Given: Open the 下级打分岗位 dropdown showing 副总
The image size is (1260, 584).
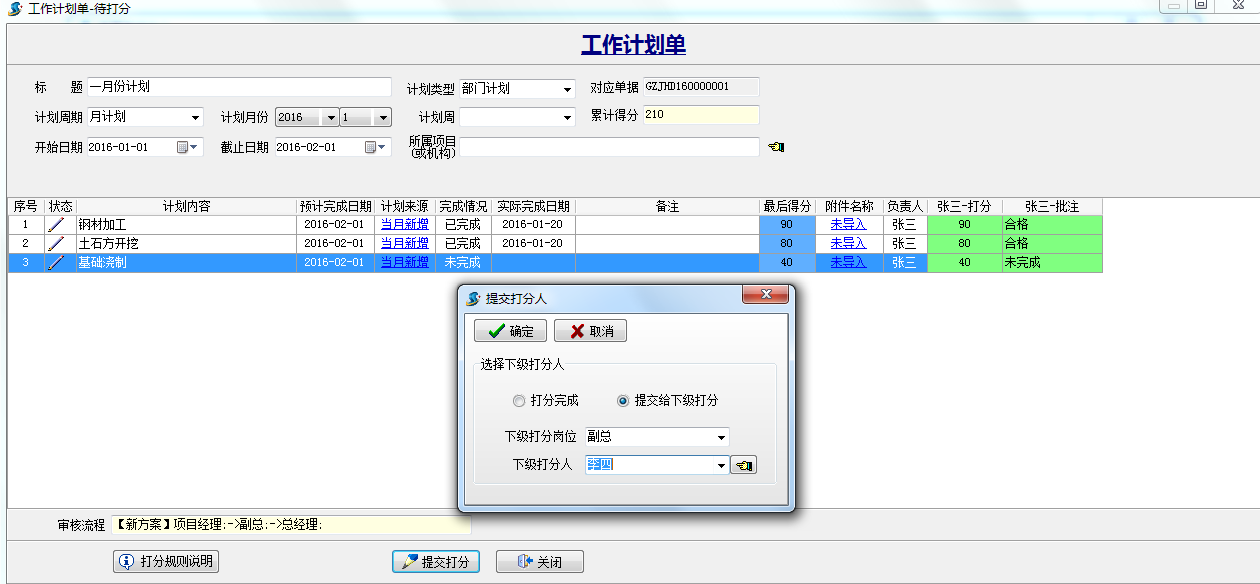Looking at the screenshot, I should tap(723, 436).
